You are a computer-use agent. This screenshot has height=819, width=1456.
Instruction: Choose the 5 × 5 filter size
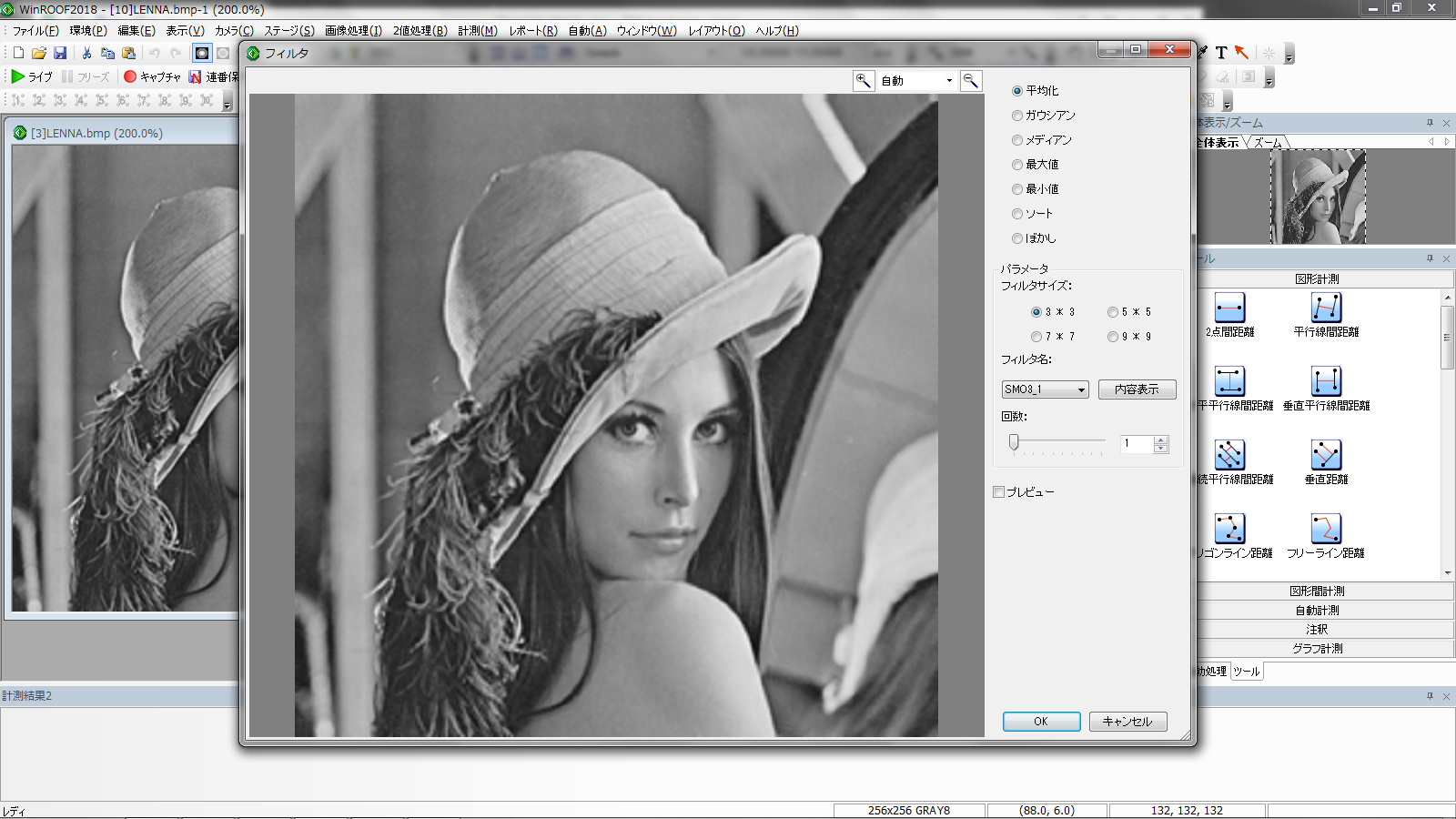(x=1113, y=312)
